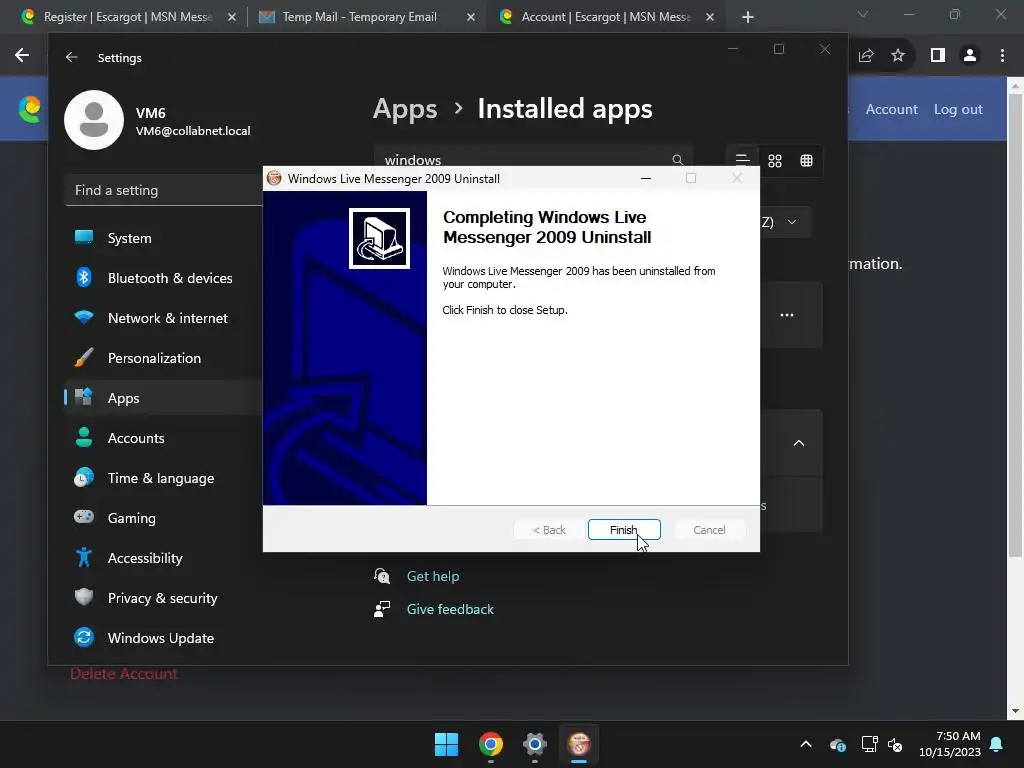
Task: Open the Chrome side panel
Action: point(938,56)
